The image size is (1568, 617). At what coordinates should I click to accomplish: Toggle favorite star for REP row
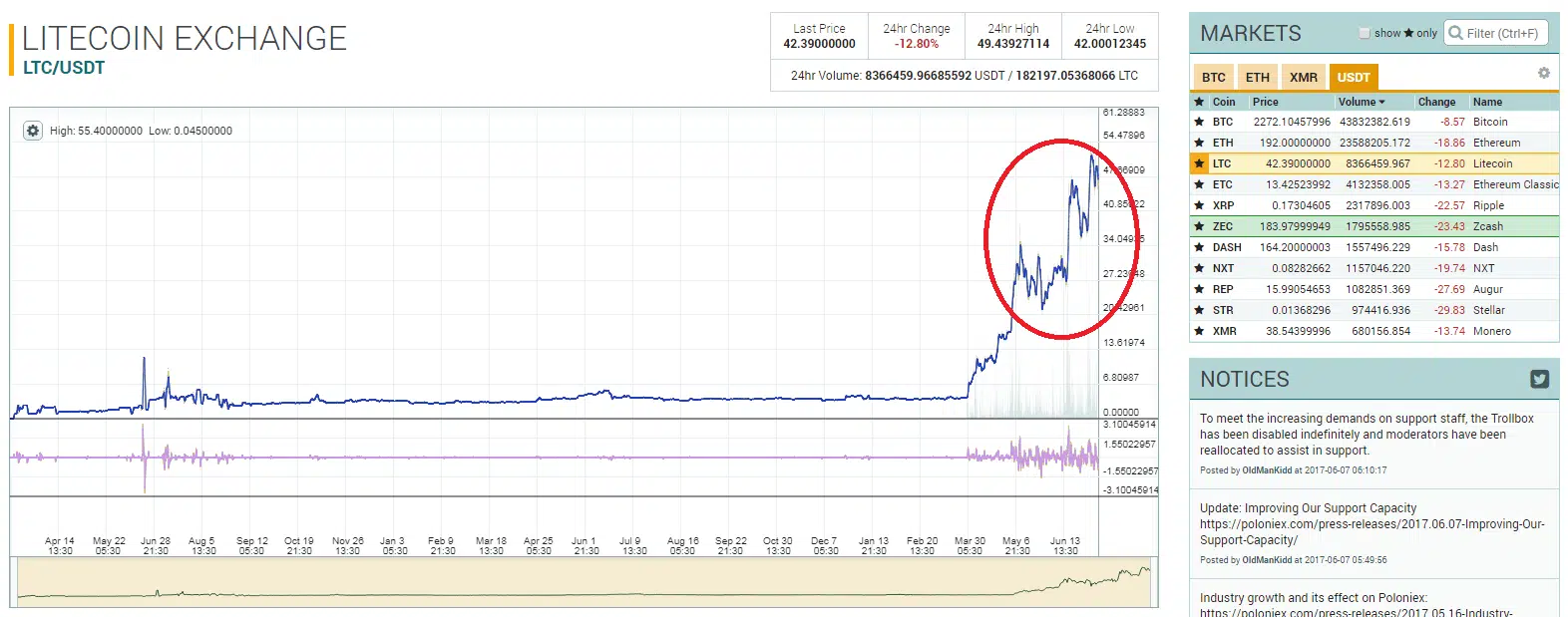1199,289
